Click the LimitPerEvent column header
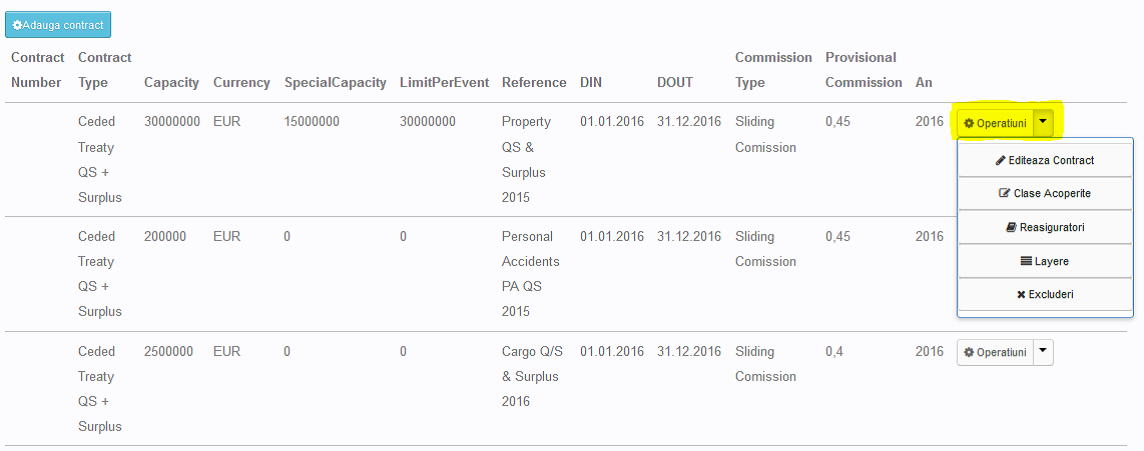The width and height of the screenshot is (1144, 451). tap(444, 83)
